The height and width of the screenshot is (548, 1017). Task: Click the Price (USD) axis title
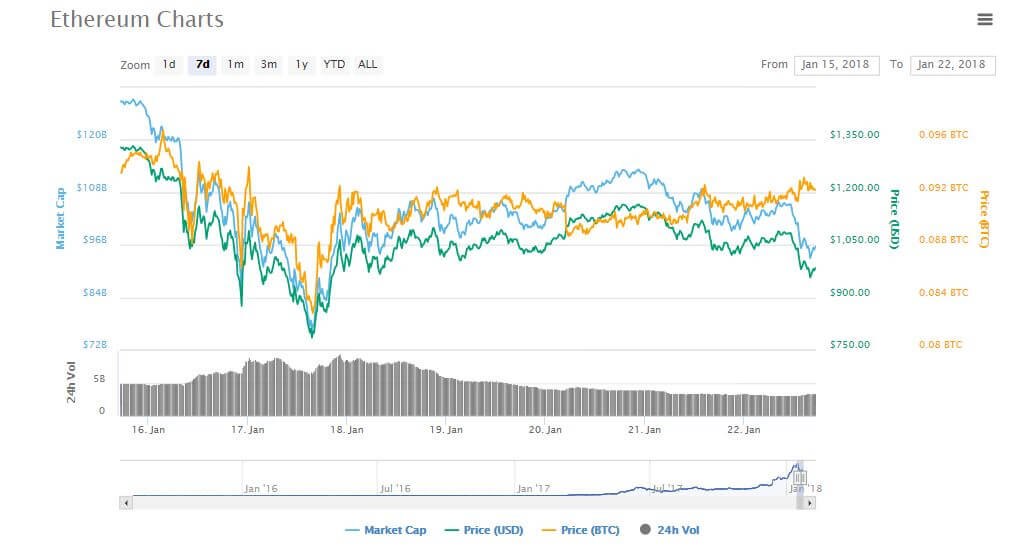pyautogui.click(x=894, y=219)
